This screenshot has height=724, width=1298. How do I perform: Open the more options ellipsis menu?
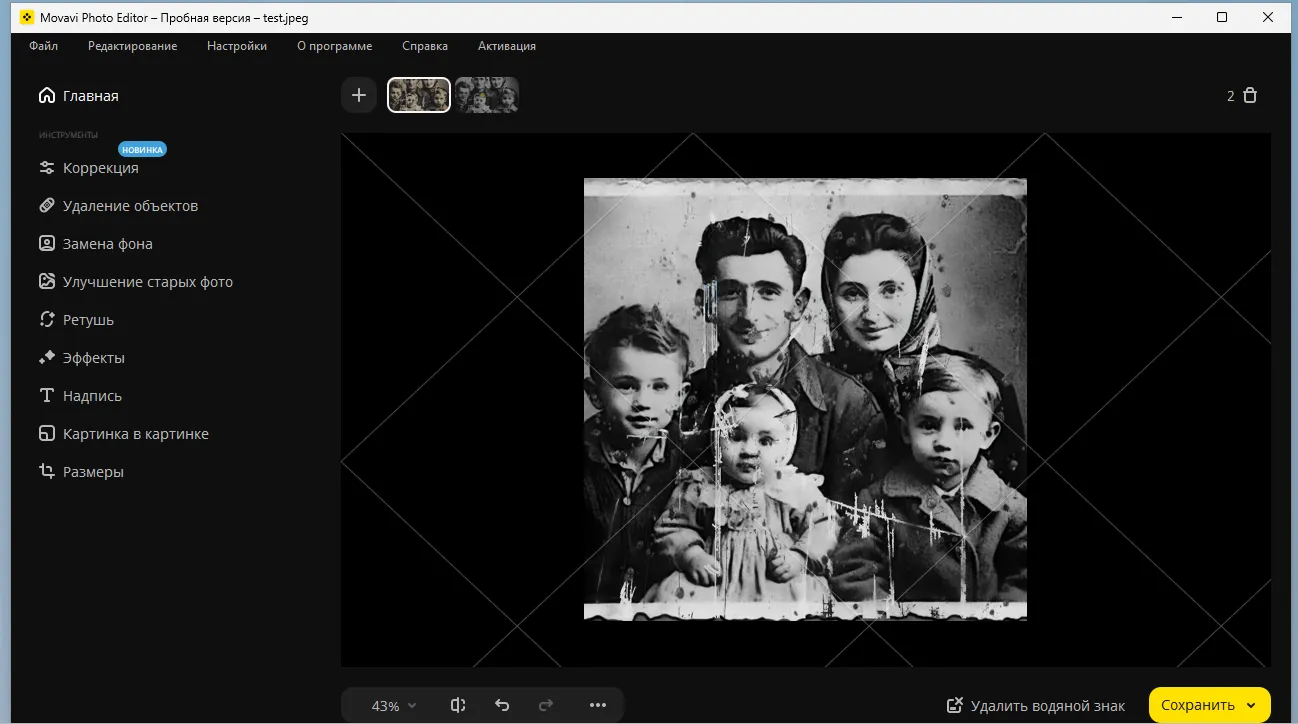598,705
